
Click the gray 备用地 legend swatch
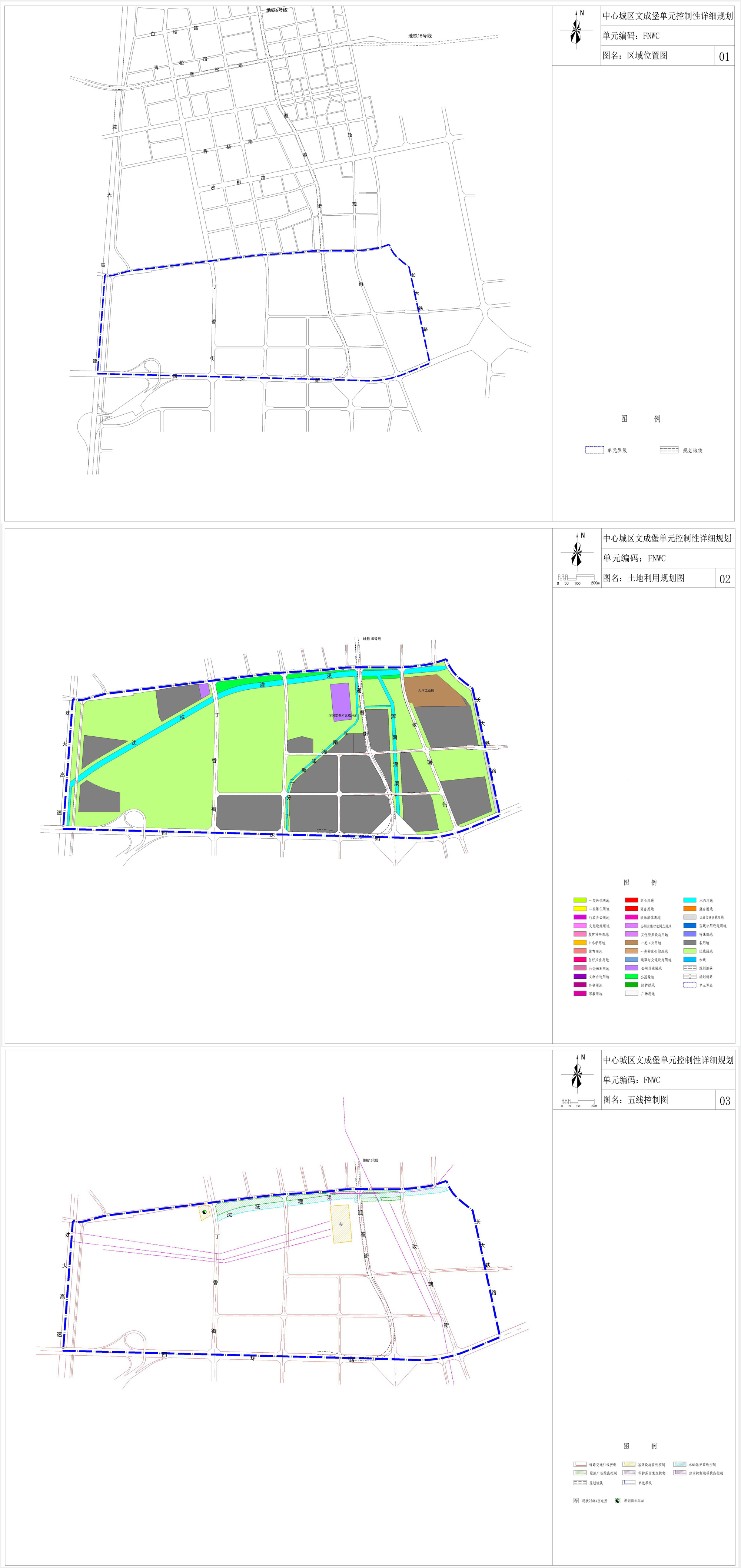(689, 942)
